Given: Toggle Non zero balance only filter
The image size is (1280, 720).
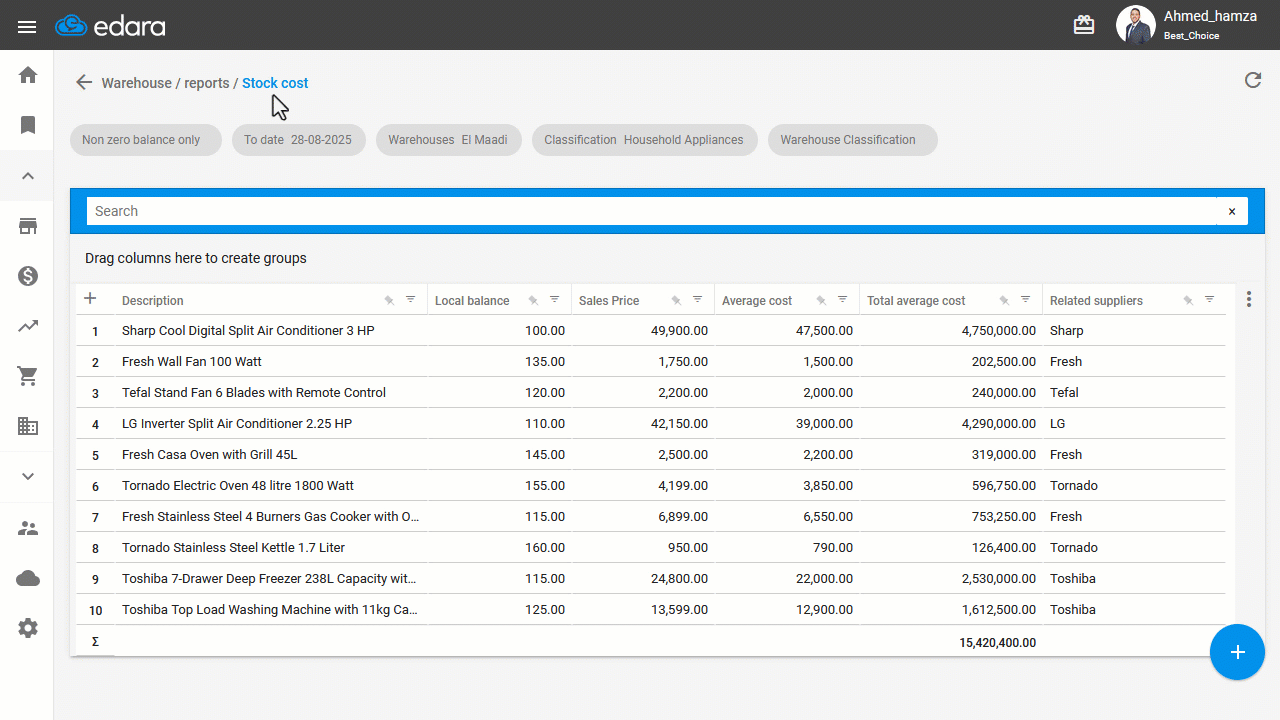Looking at the screenshot, I should [146, 140].
